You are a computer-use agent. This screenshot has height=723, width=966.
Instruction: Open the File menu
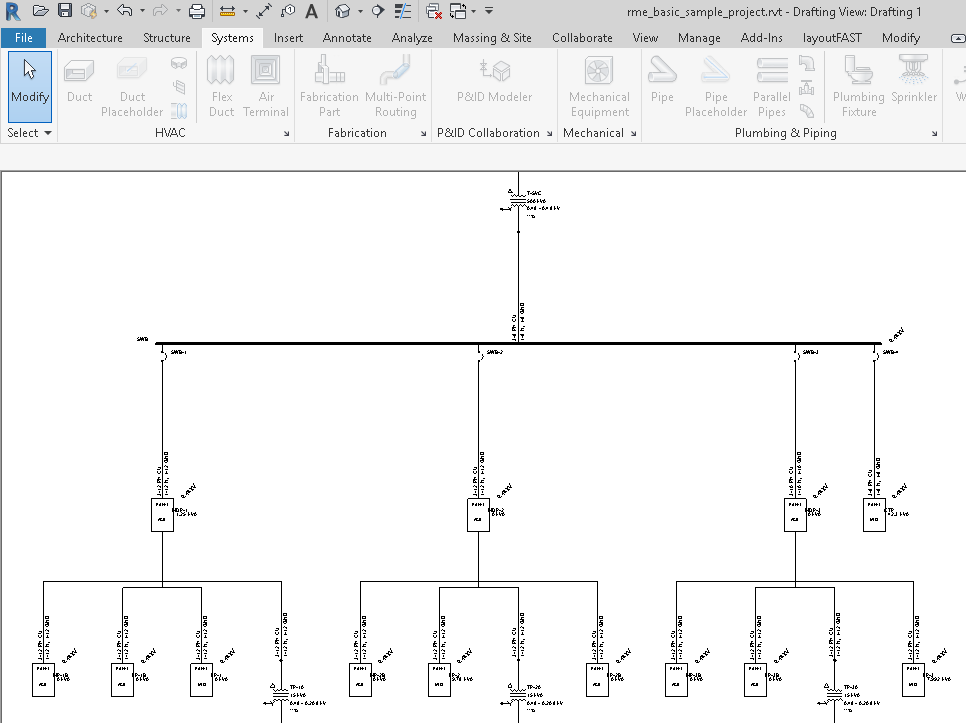23,37
